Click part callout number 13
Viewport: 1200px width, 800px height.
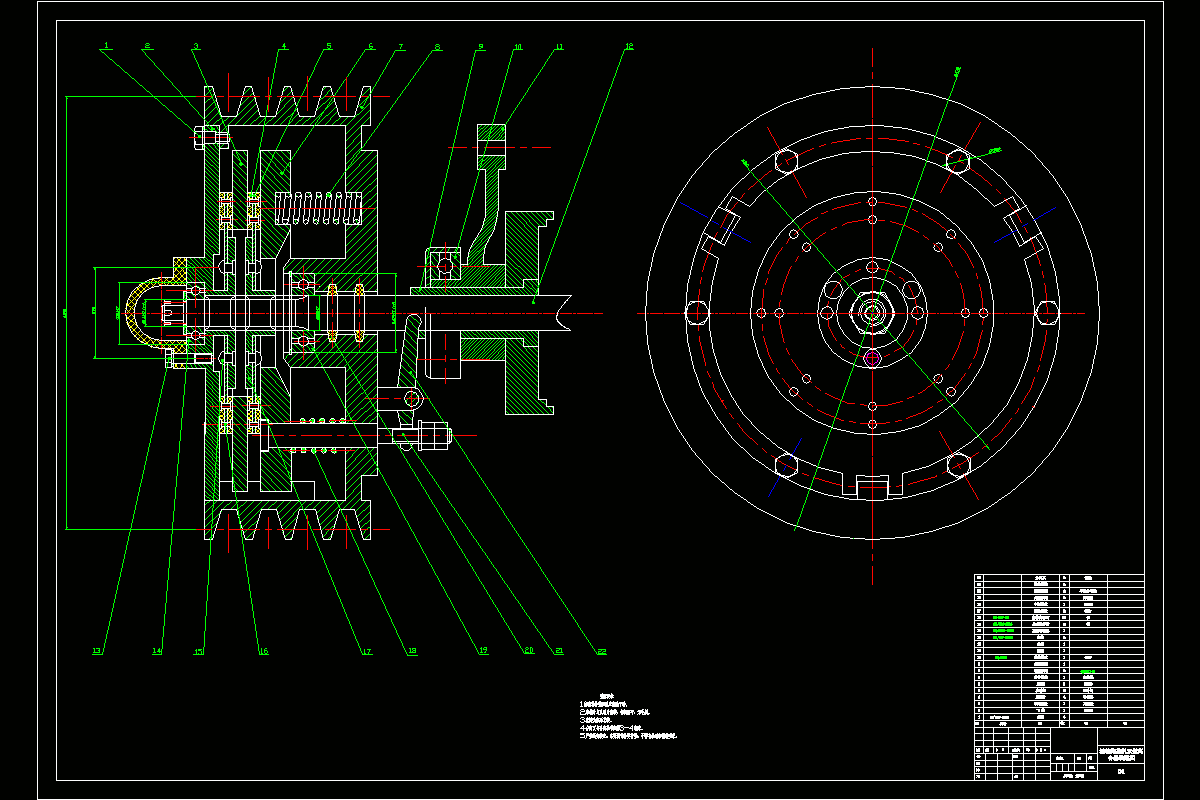tap(97, 651)
